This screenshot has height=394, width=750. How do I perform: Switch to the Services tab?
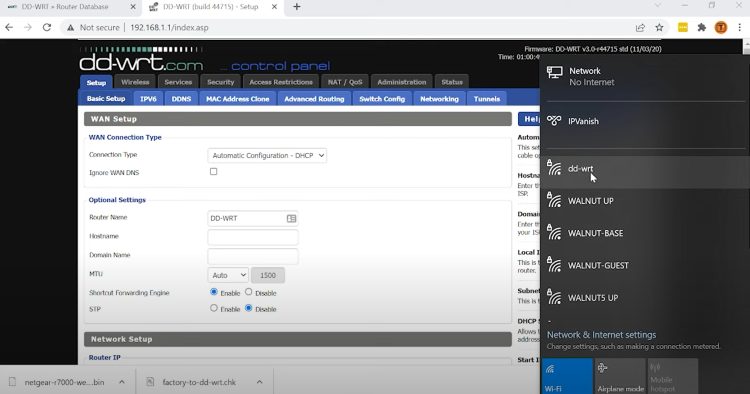tap(178, 82)
